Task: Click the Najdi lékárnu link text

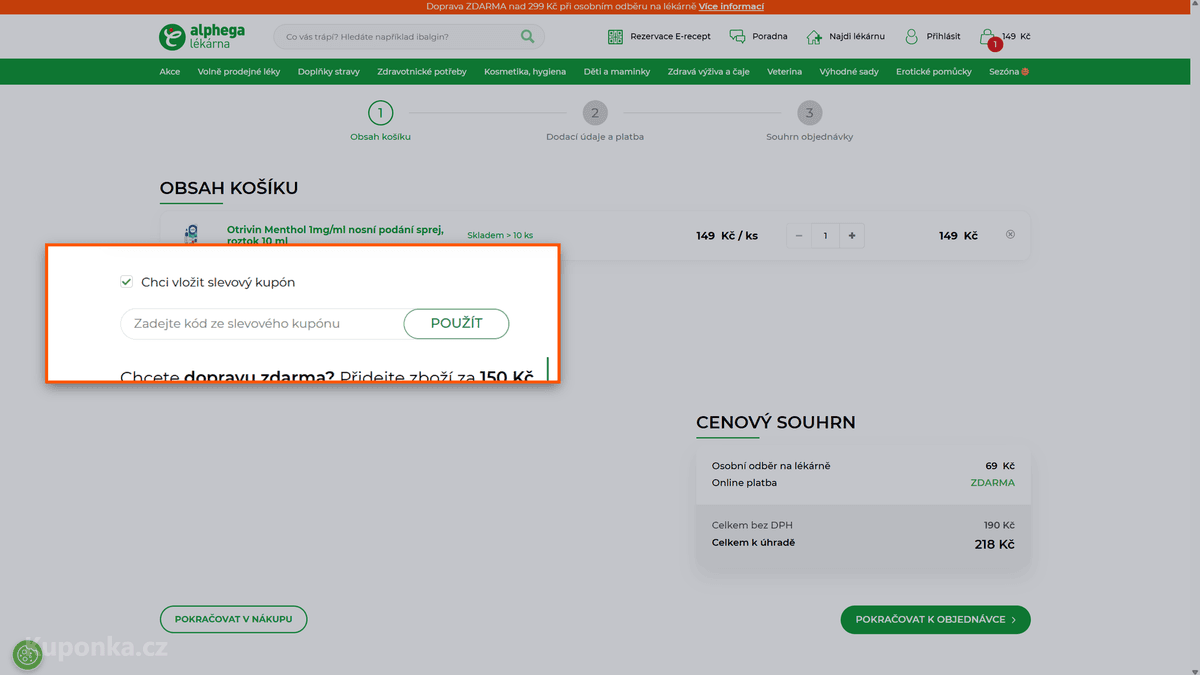Action: [857, 37]
